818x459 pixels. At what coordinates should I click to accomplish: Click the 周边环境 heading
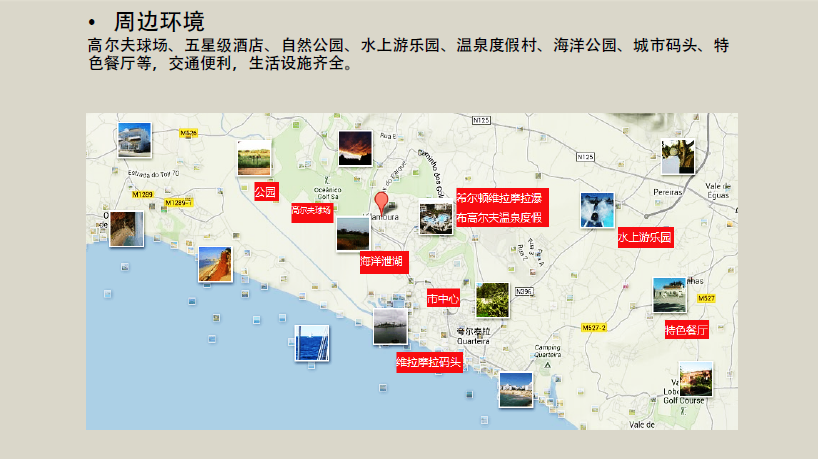point(160,22)
